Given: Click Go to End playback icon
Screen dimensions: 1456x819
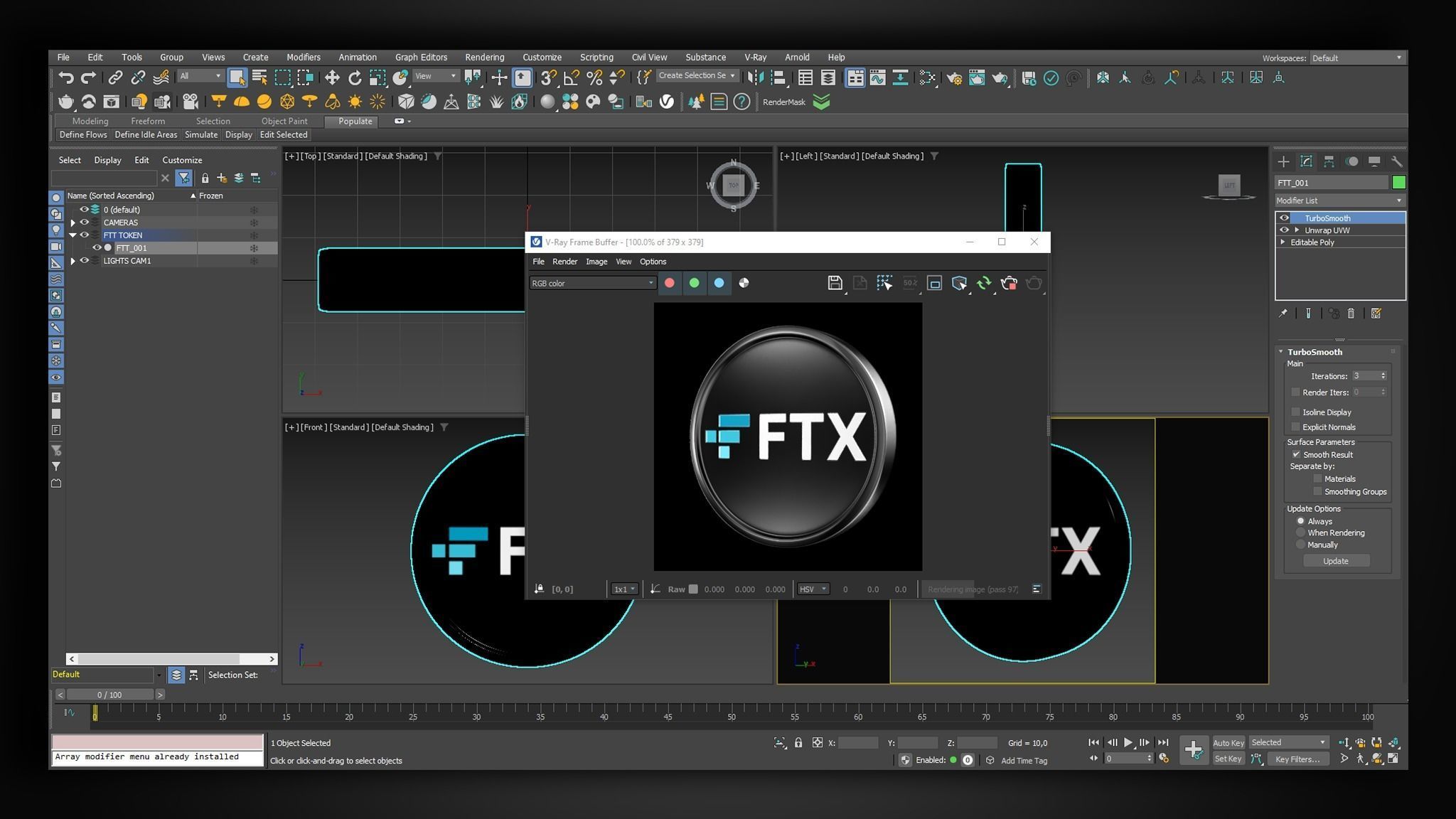Looking at the screenshot, I should click(1163, 742).
